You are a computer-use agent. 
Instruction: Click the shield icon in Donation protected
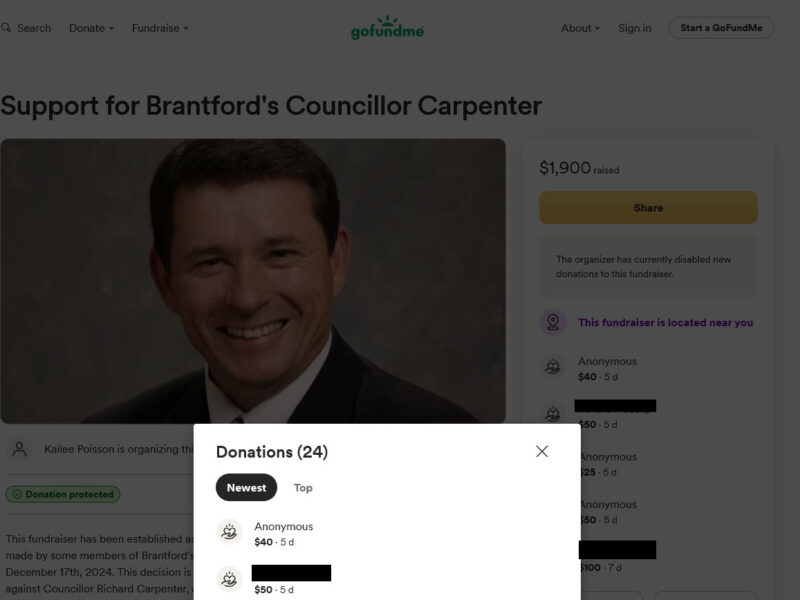click(x=17, y=494)
